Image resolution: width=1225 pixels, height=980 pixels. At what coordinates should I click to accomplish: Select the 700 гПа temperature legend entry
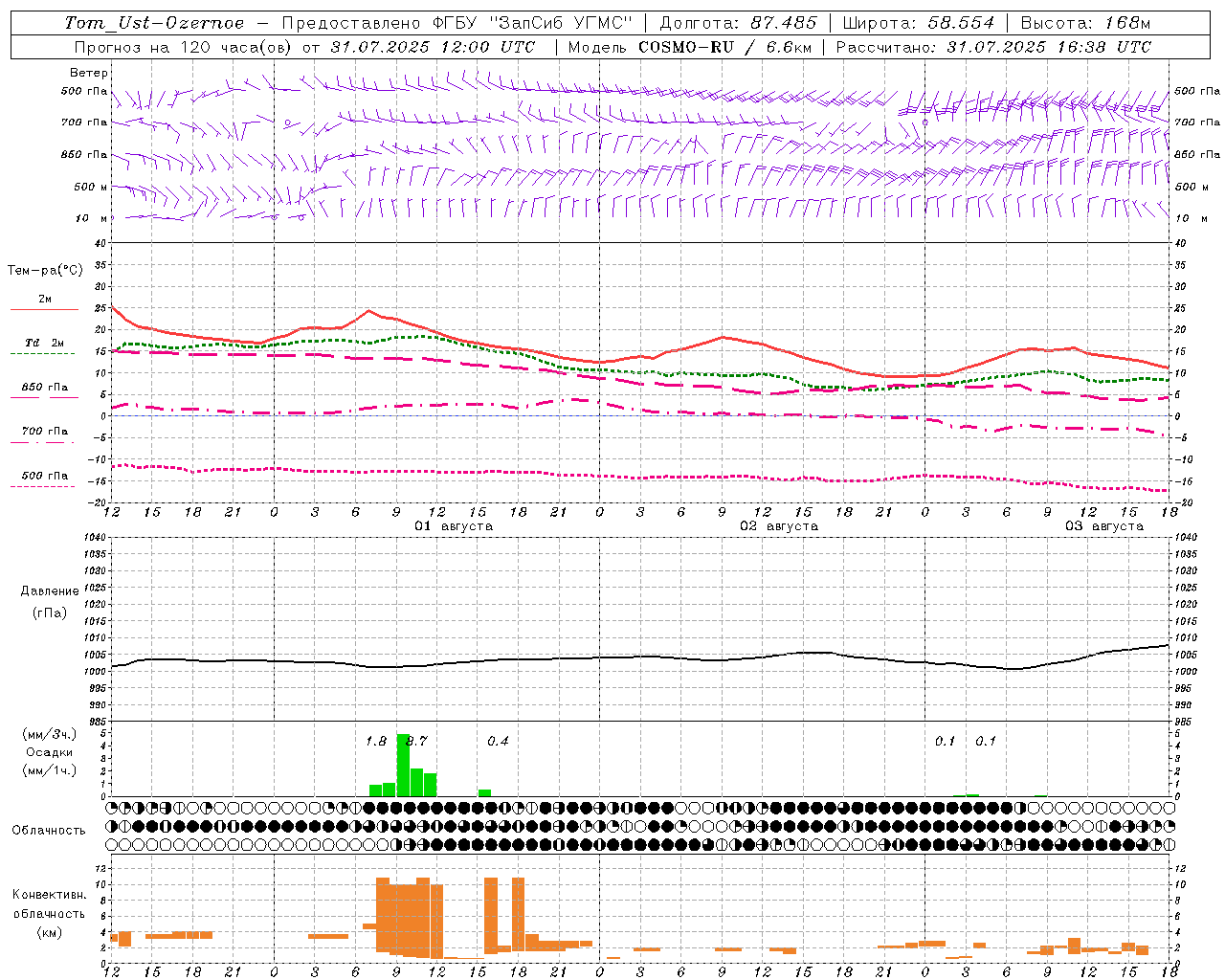pyautogui.click(x=45, y=432)
